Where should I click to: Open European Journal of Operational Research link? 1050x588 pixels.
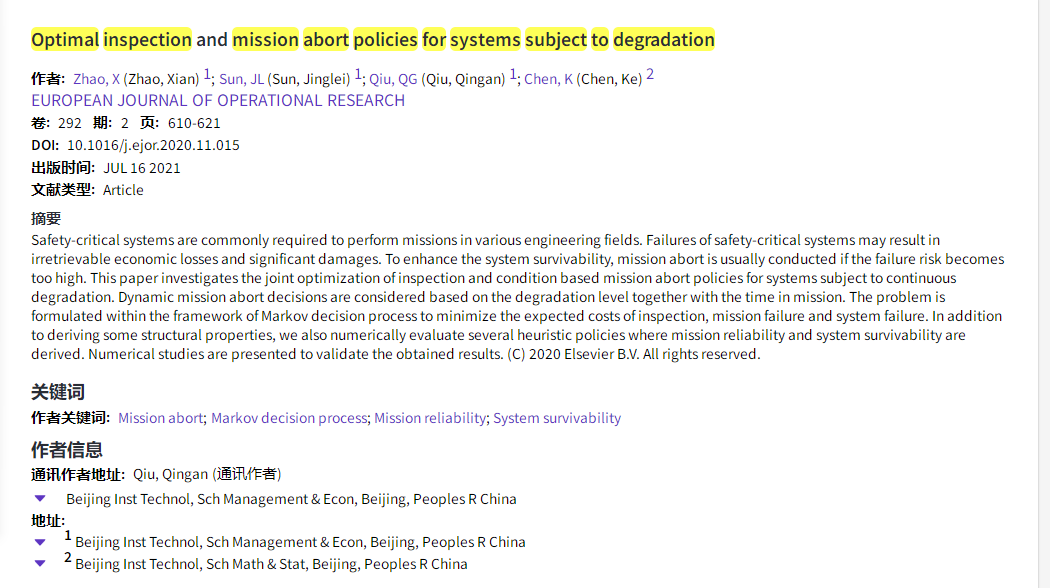point(218,100)
